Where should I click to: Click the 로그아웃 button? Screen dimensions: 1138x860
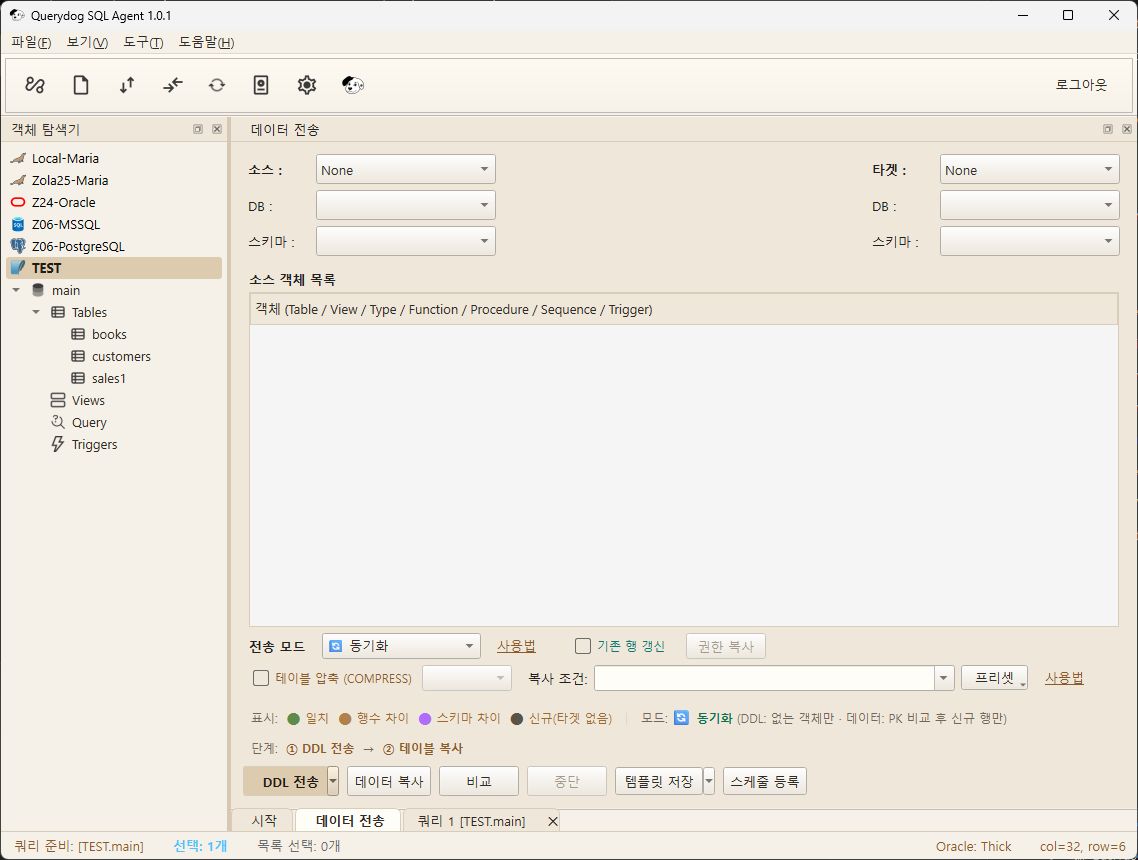1081,85
